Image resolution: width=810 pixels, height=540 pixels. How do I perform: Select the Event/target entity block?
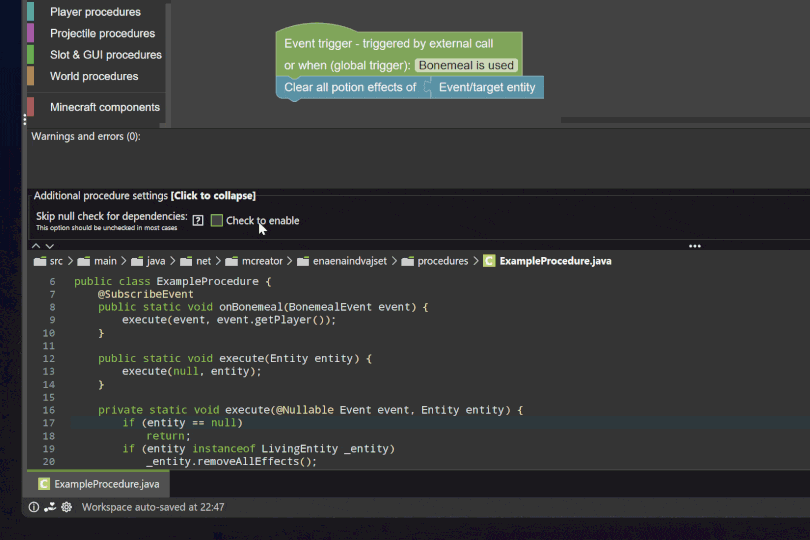click(487, 87)
